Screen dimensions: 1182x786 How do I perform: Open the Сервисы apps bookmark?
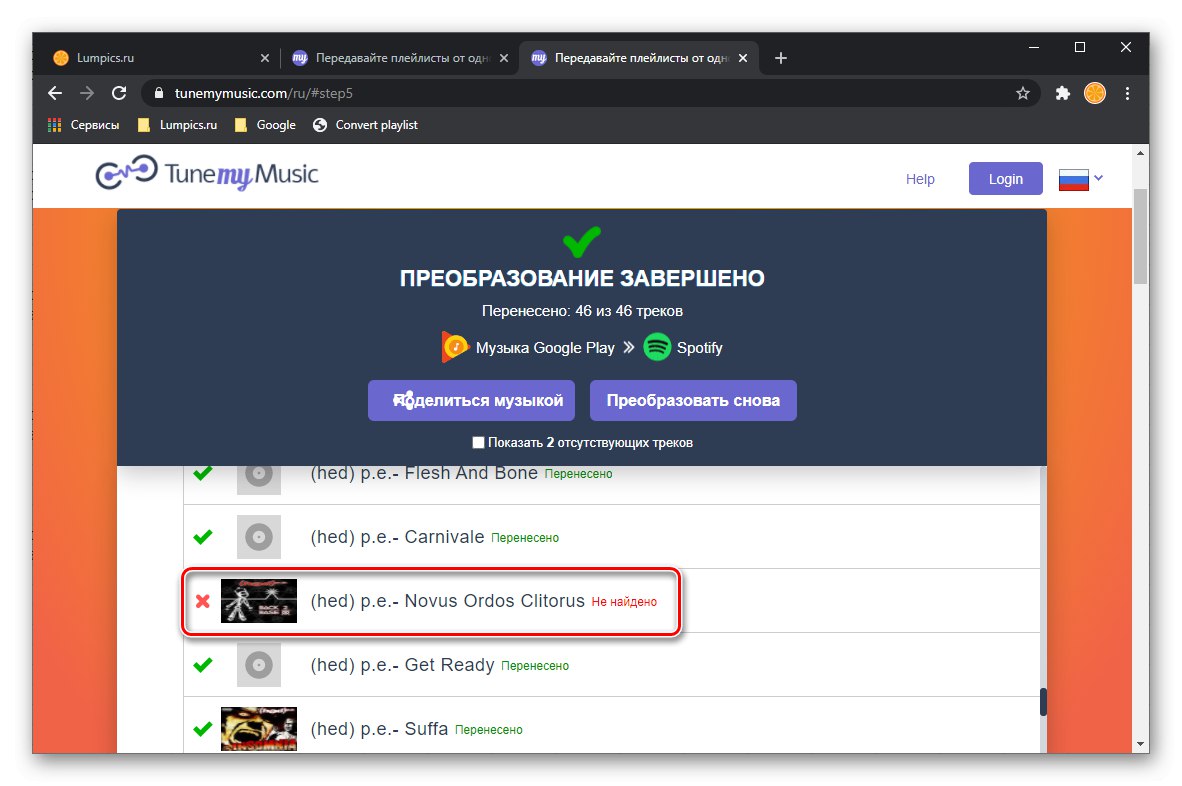coord(84,125)
